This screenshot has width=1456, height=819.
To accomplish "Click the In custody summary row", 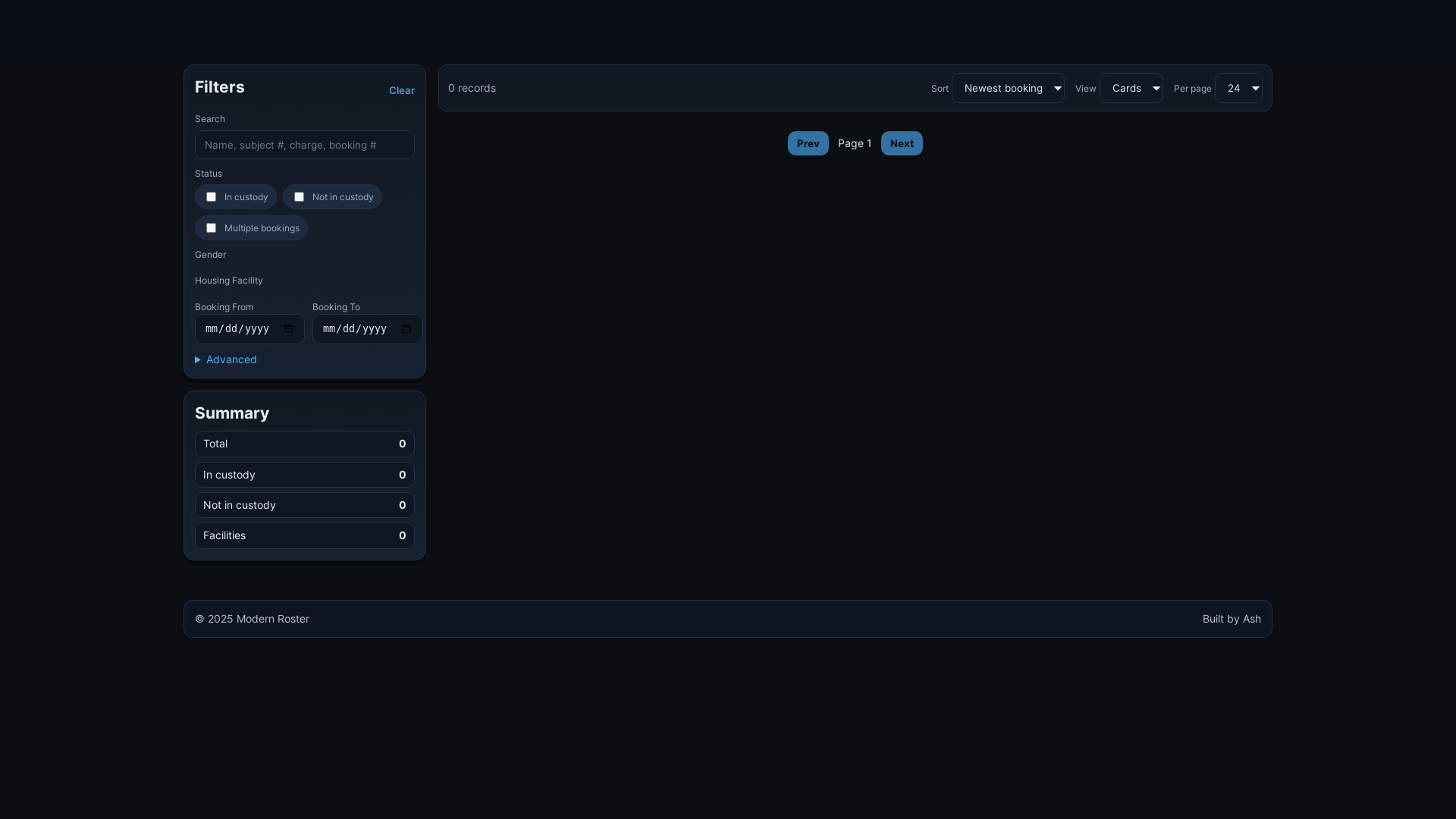I will 304,475.
